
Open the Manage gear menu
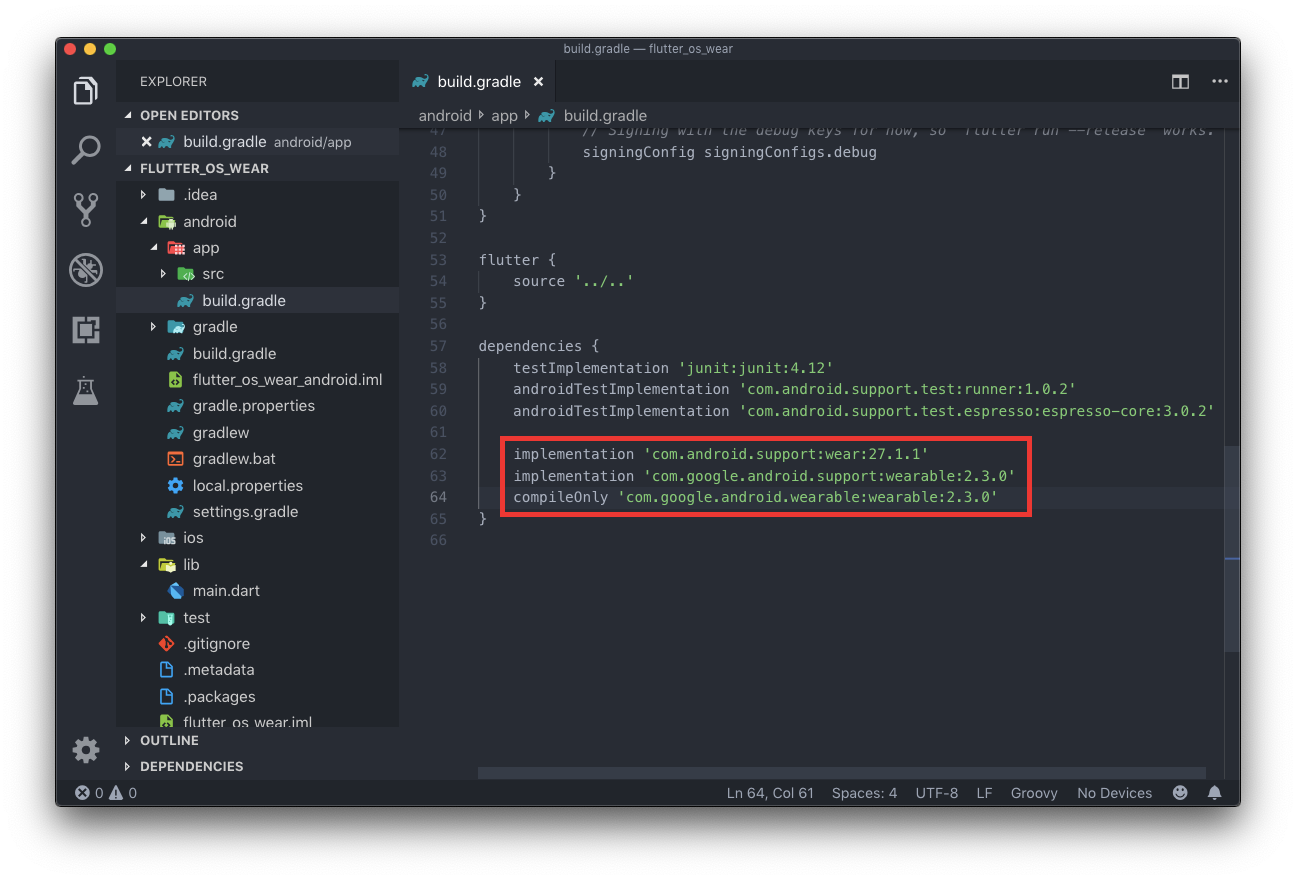(86, 749)
